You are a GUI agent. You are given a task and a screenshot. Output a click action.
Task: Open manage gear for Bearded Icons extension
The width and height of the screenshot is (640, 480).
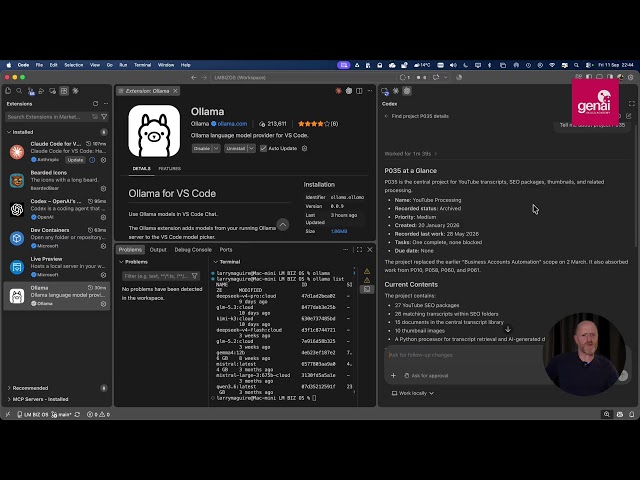[x=103, y=189]
